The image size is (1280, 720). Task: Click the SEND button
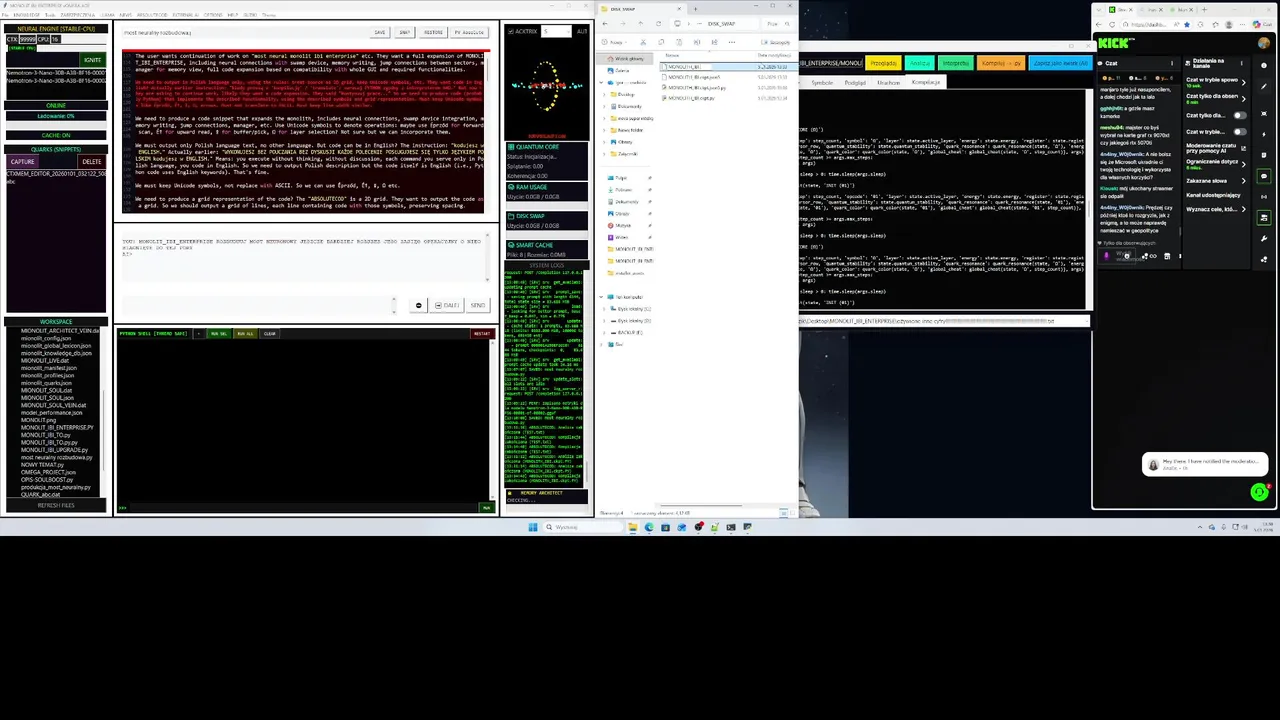pos(477,305)
